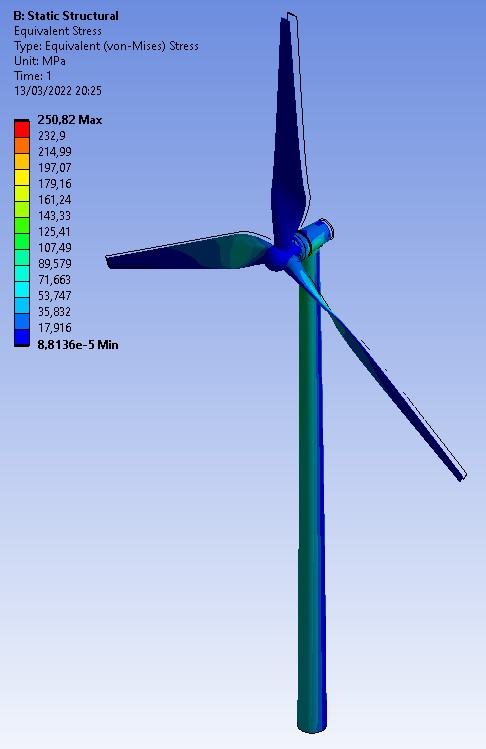Select the '53,747' legend value

click(54, 296)
